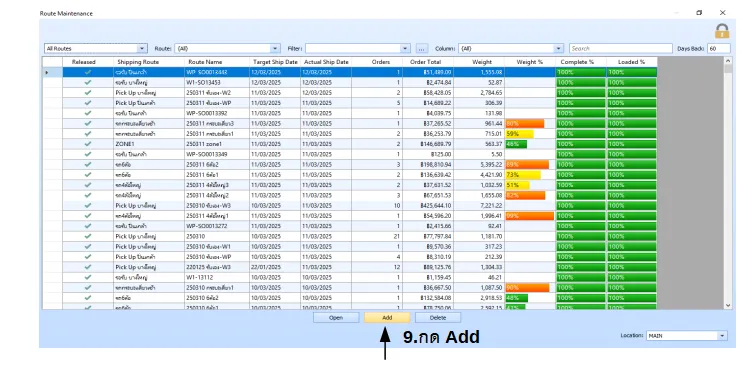
Task: Sort by the Loaded % column header
Action: [631, 62]
